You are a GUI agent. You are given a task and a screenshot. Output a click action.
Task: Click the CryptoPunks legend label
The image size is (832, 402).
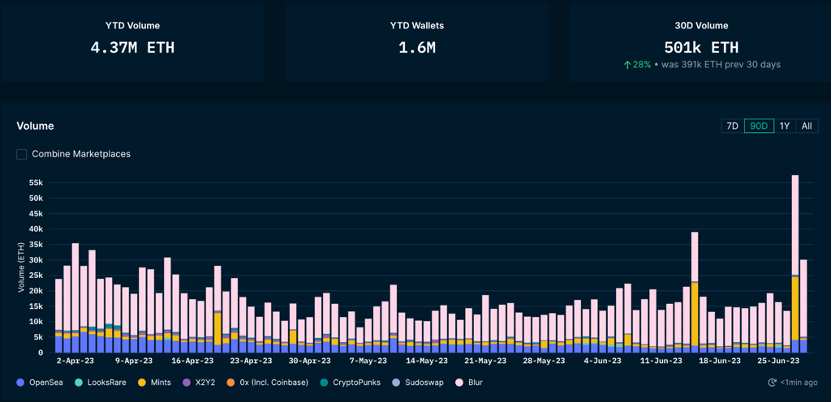coord(357,382)
